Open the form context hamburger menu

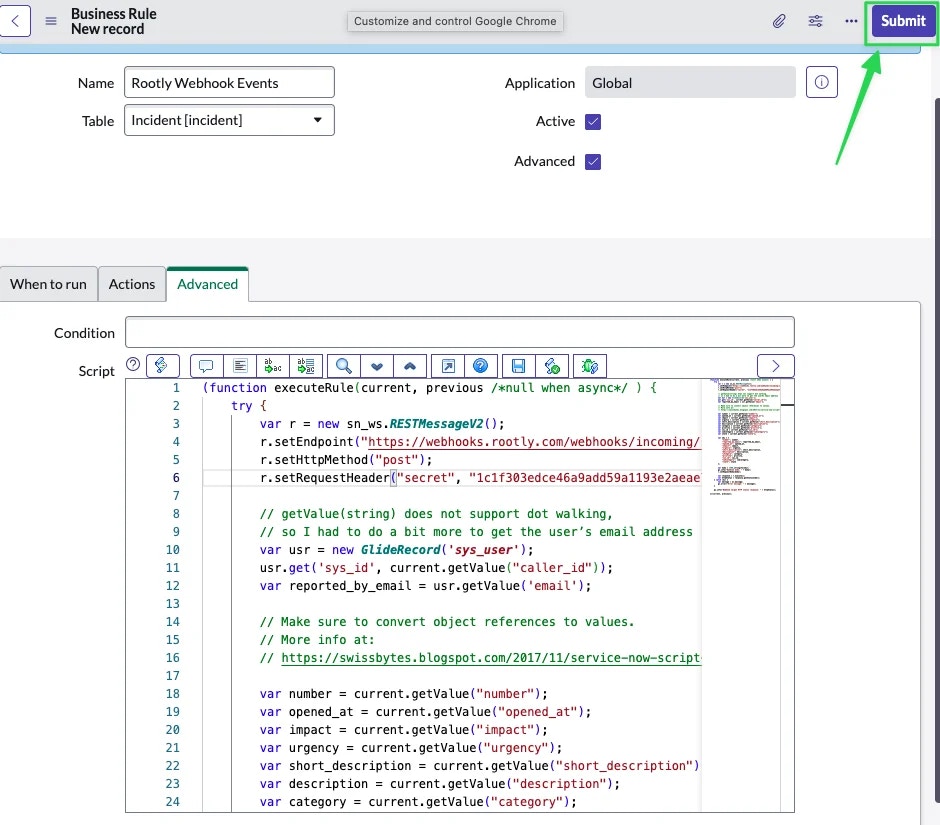pyautogui.click(x=51, y=21)
